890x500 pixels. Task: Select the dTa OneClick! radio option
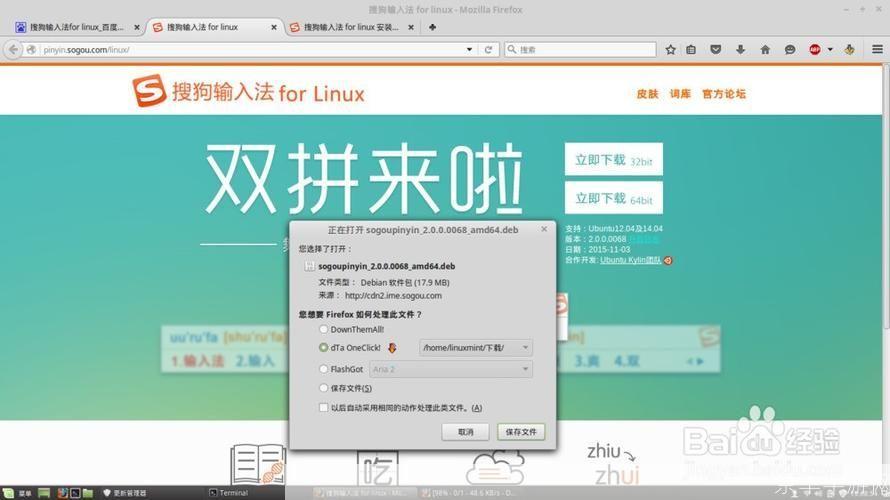[x=323, y=347]
